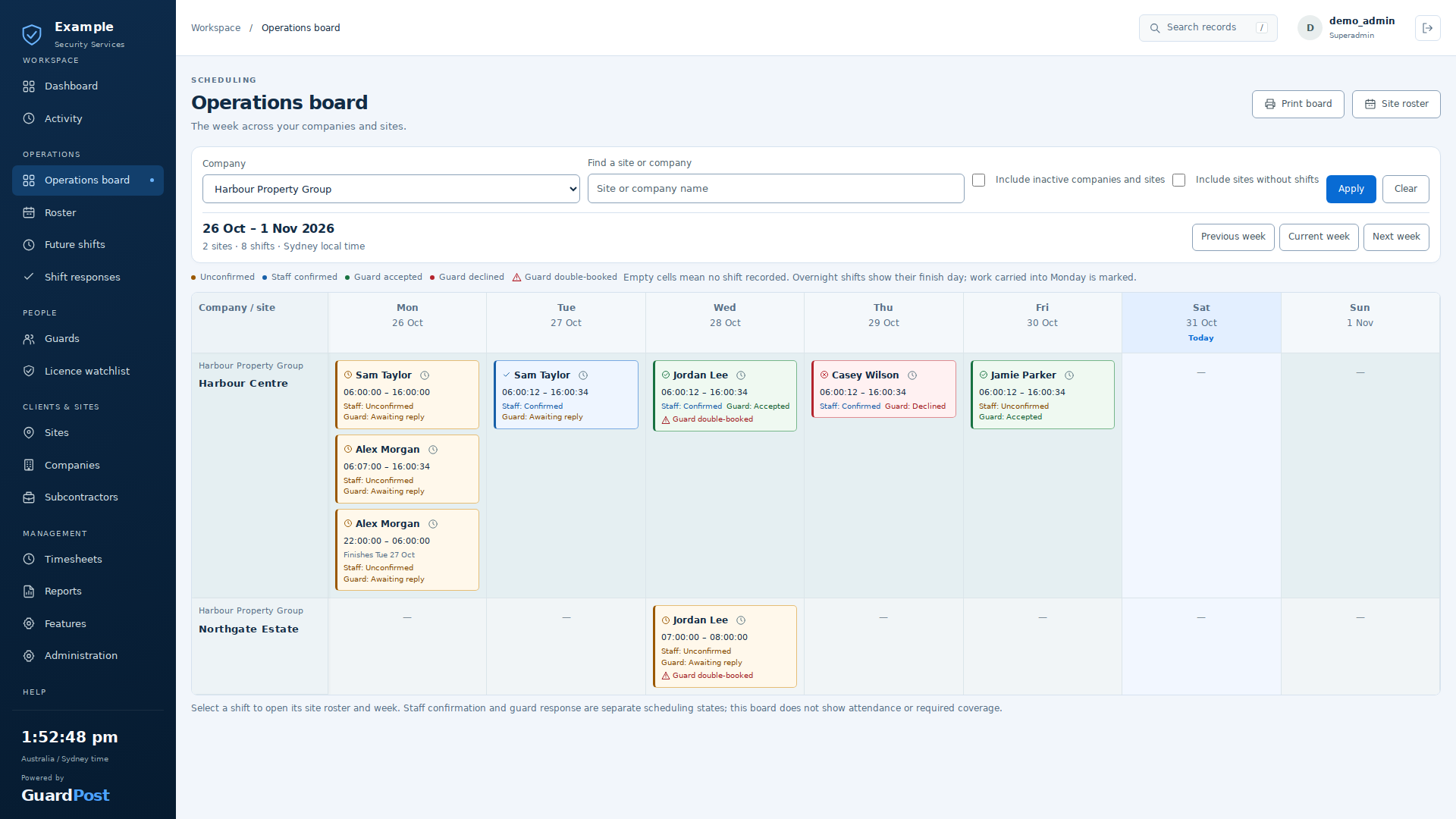Screen dimensions: 1456x819
Task: Open Reports in the sidebar
Action: click(88, 591)
